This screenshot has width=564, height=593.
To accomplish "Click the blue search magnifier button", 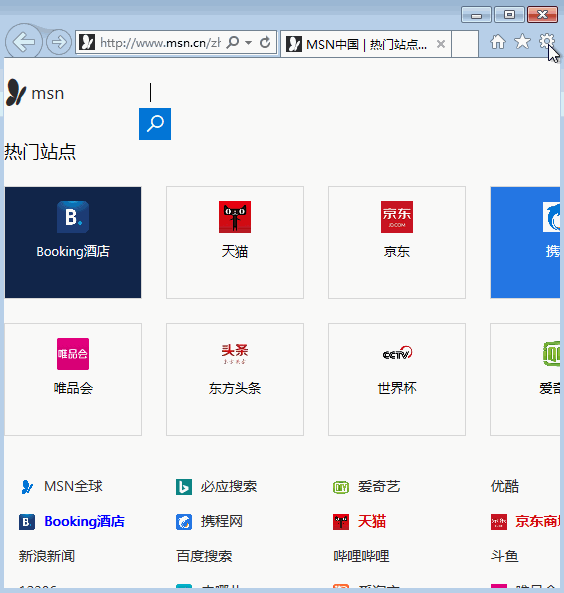I will point(155,124).
